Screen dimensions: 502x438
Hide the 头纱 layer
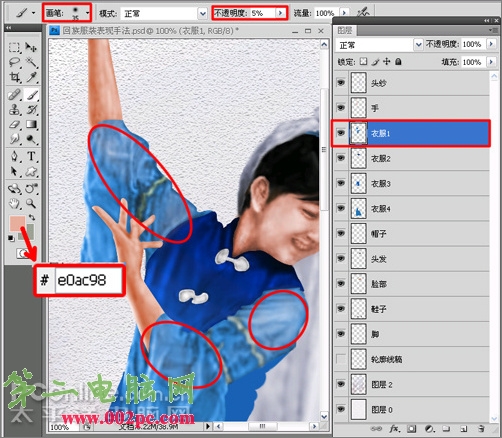[x=341, y=82]
